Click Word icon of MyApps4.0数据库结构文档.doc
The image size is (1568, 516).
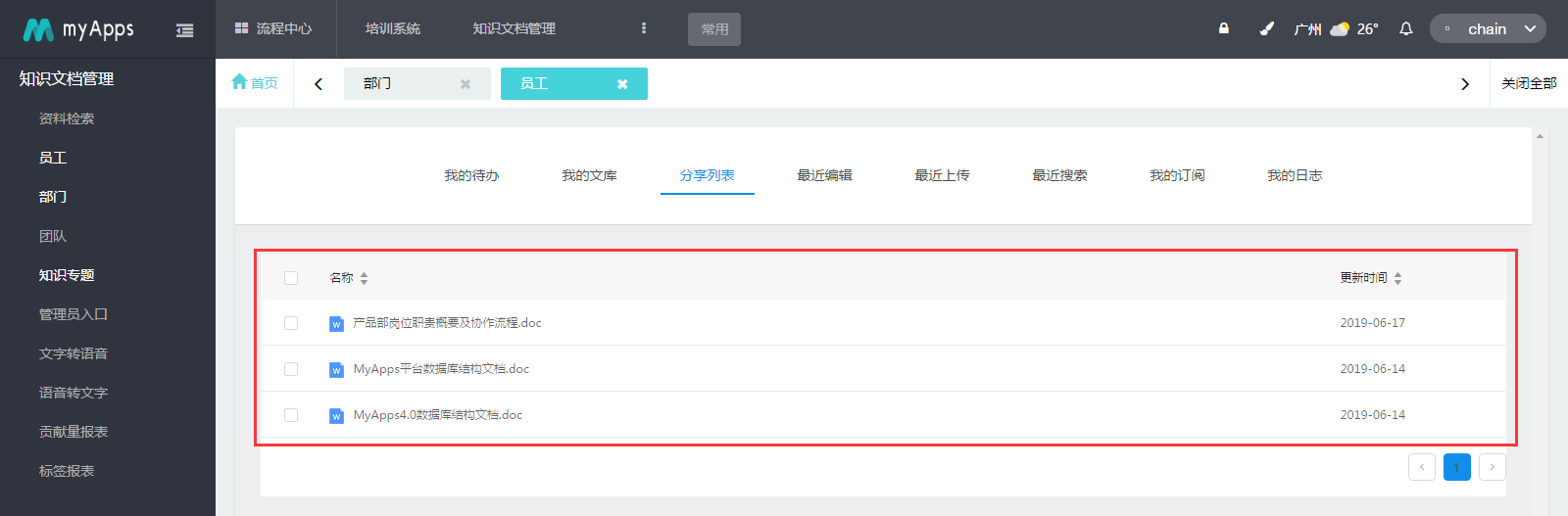(x=336, y=415)
